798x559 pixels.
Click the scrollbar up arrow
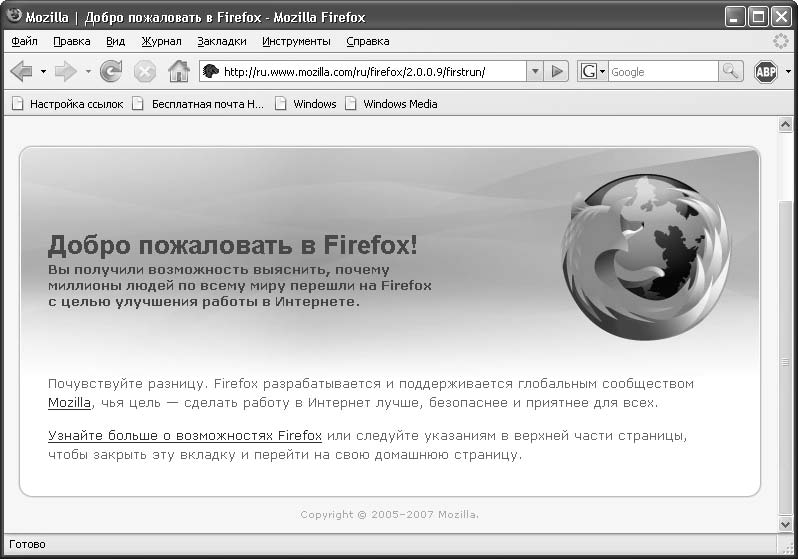coord(785,124)
